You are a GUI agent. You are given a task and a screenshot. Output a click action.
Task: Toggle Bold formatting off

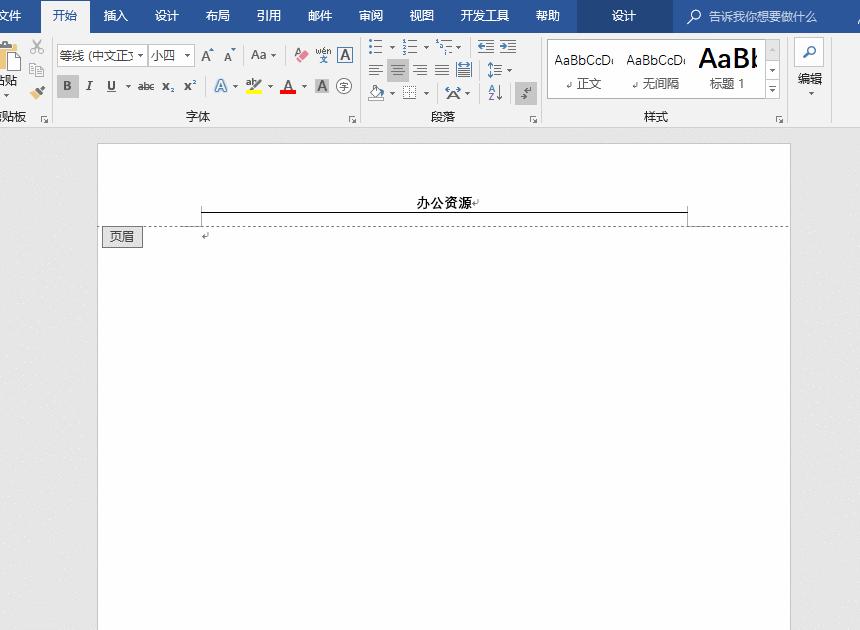(67, 87)
